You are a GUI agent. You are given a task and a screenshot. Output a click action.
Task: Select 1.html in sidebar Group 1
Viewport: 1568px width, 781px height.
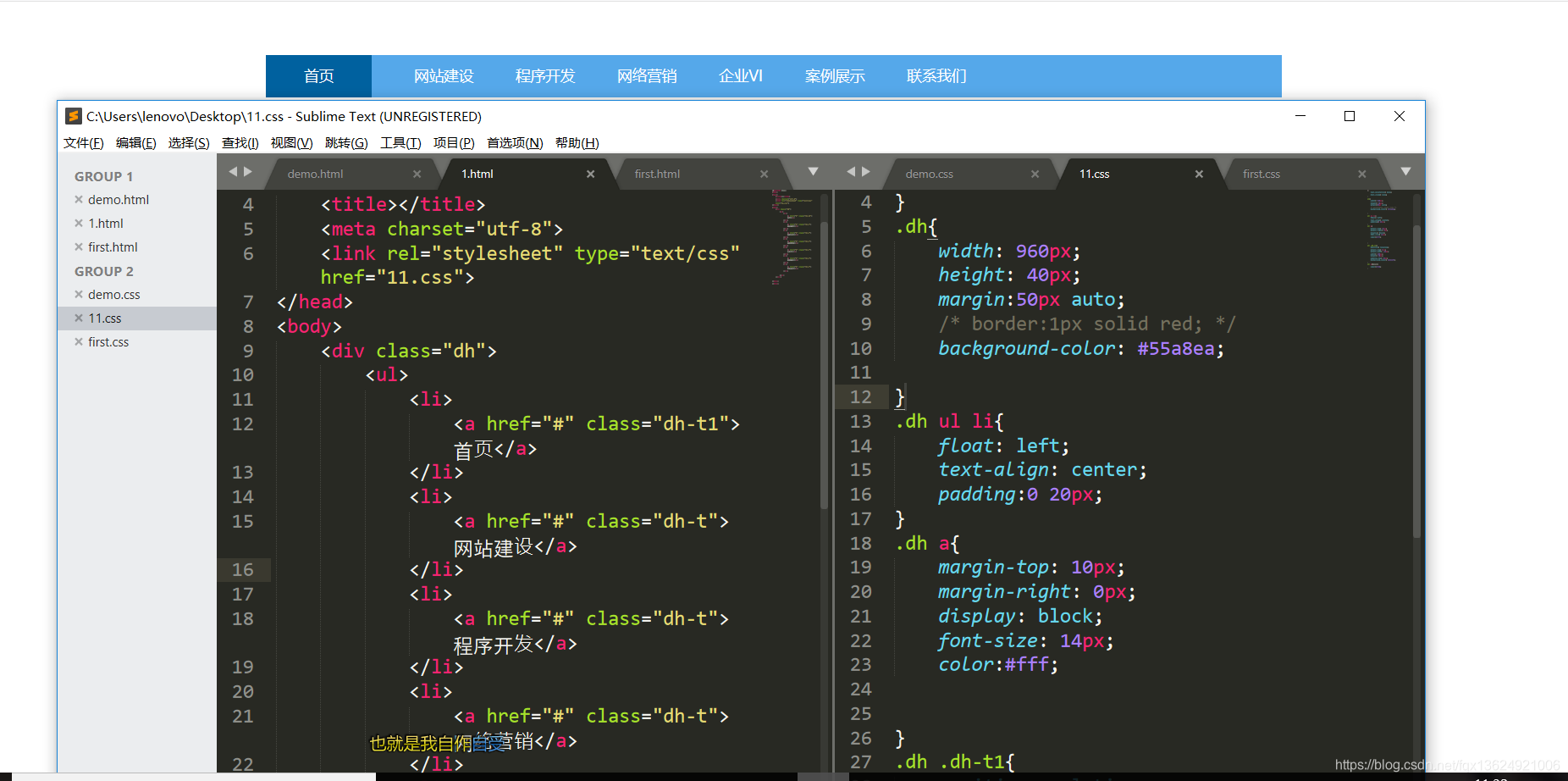106,224
